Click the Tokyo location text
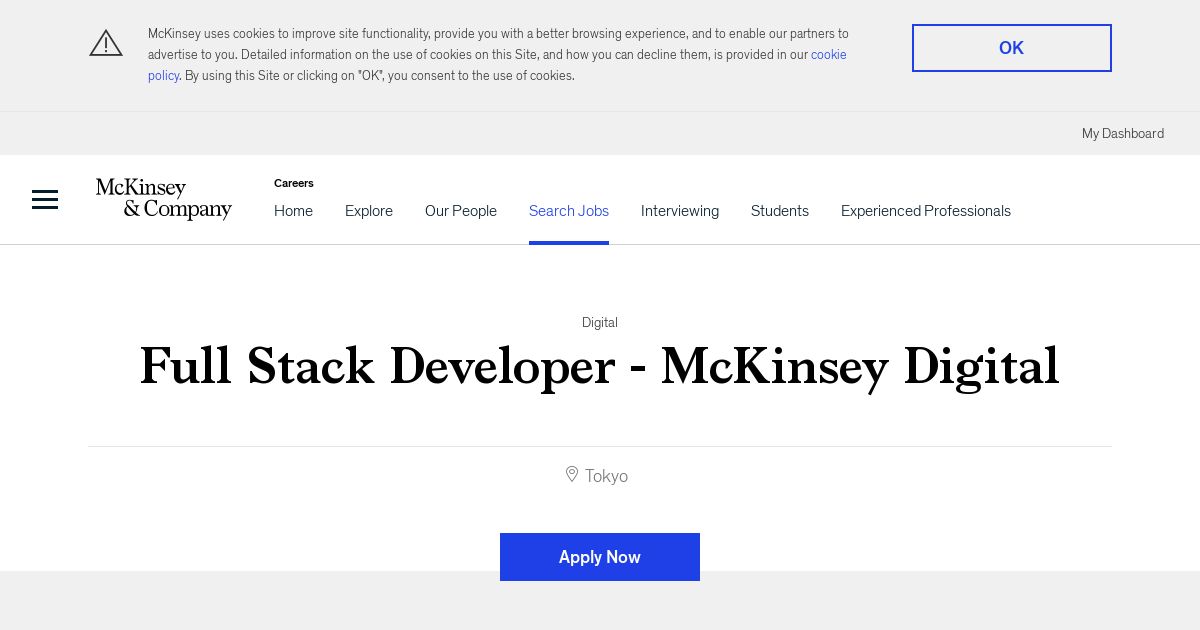The image size is (1200, 630). click(606, 476)
